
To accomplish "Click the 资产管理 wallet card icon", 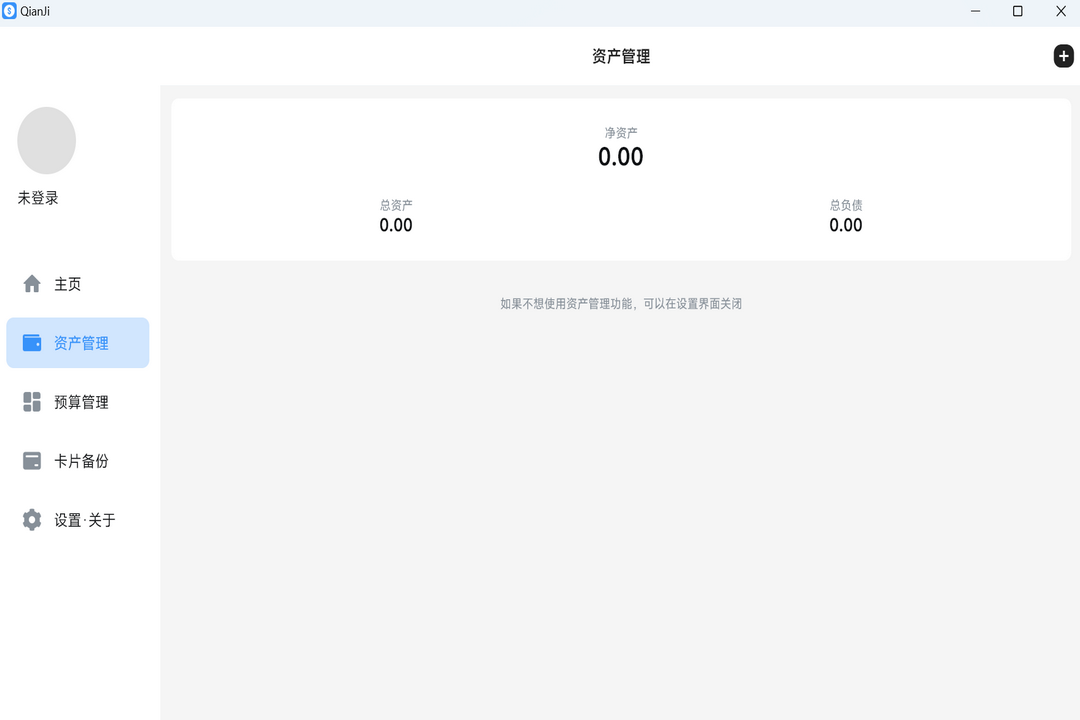I will click(x=30, y=342).
